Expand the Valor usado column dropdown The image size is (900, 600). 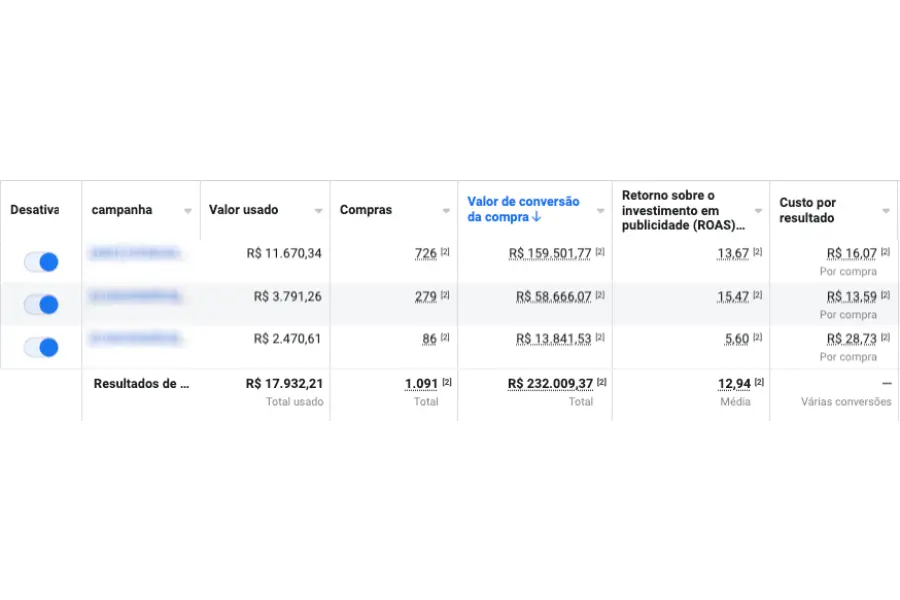(318, 211)
